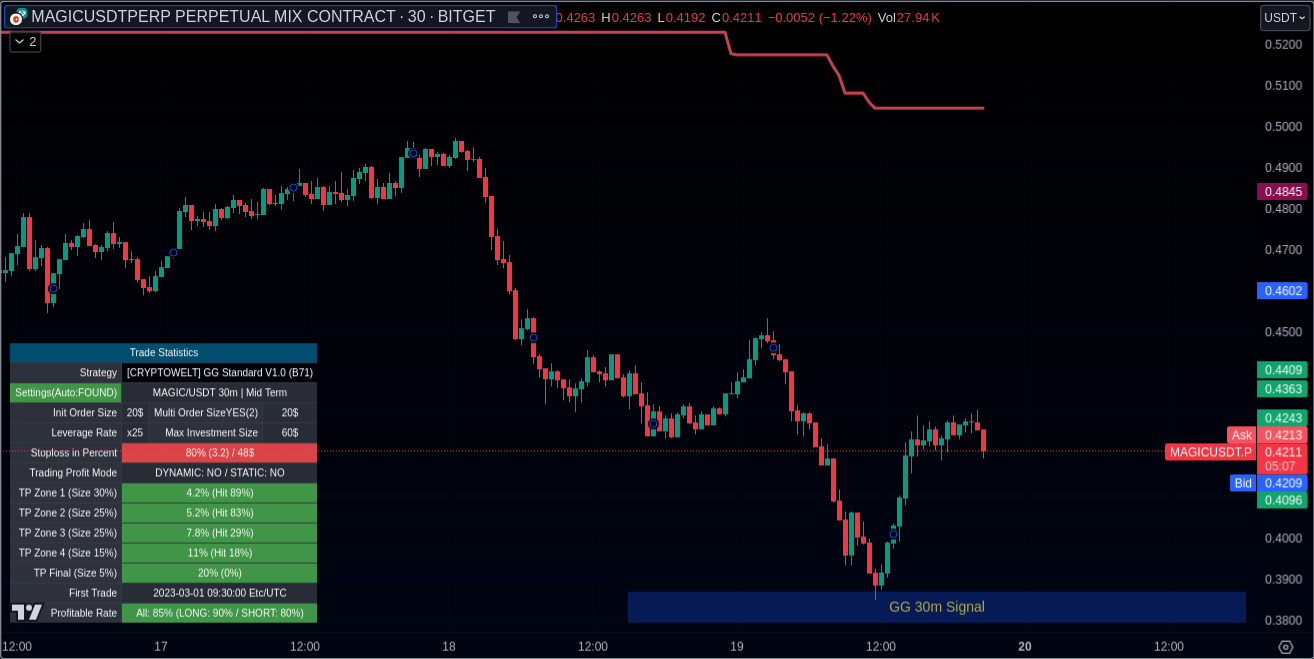Click the circle signal marker near 0.4000 low
1314x659 pixels.
pyautogui.click(x=893, y=534)
